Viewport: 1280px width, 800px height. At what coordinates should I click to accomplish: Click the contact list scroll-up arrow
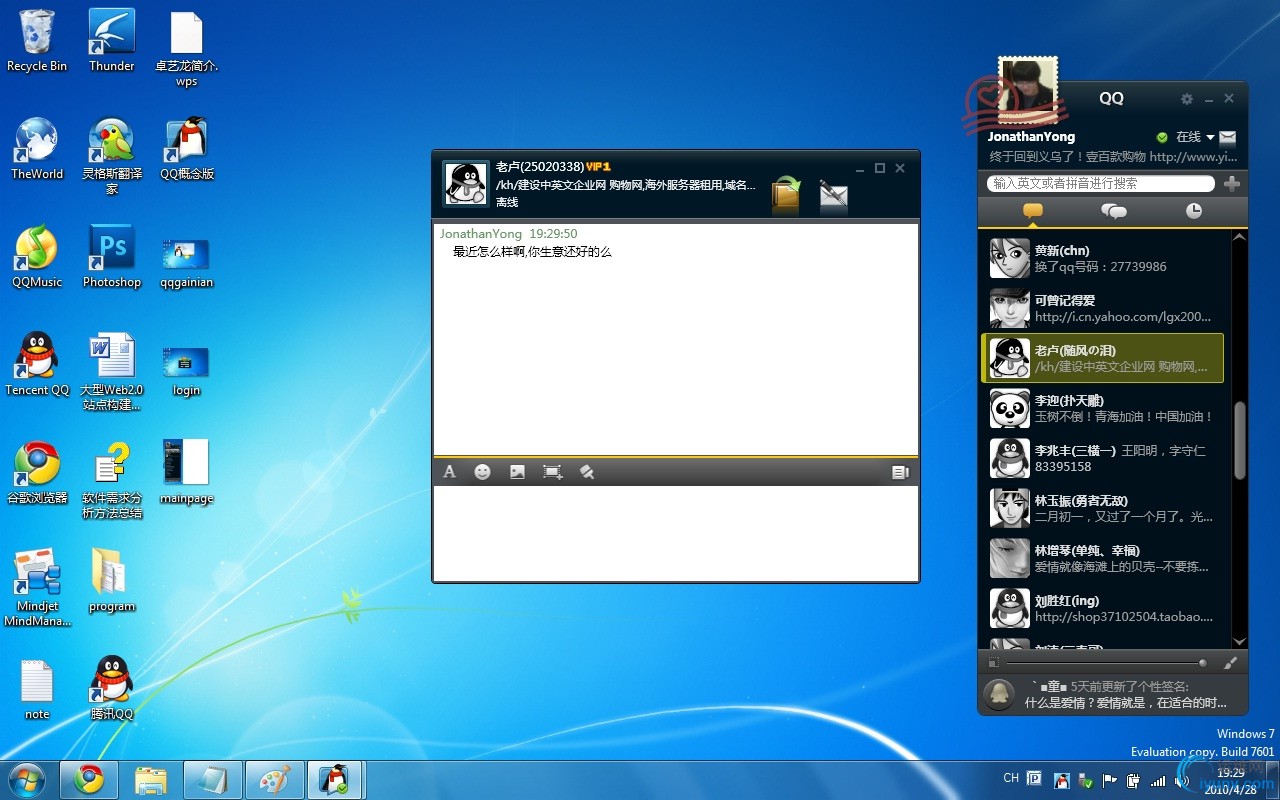coord(1240,238)
